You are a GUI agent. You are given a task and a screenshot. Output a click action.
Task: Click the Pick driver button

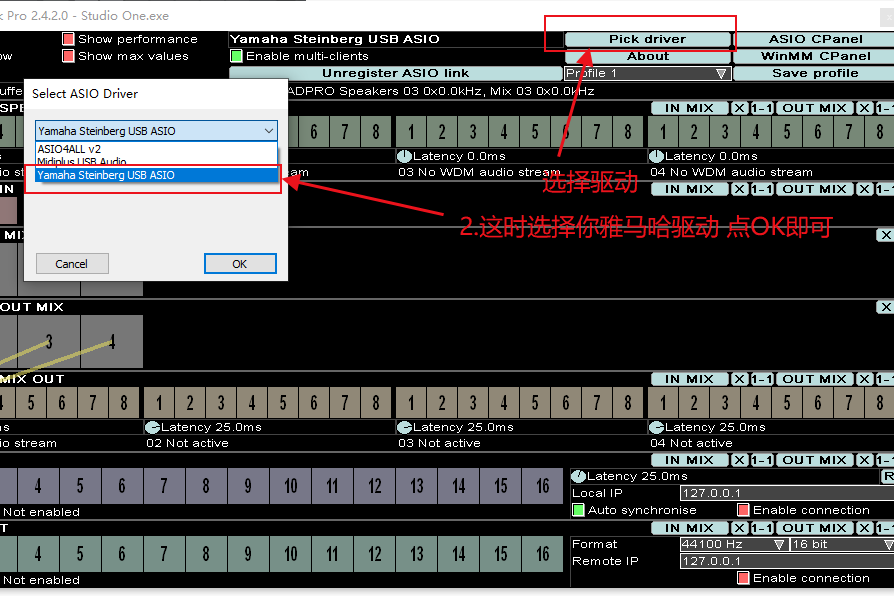[647, 39]
